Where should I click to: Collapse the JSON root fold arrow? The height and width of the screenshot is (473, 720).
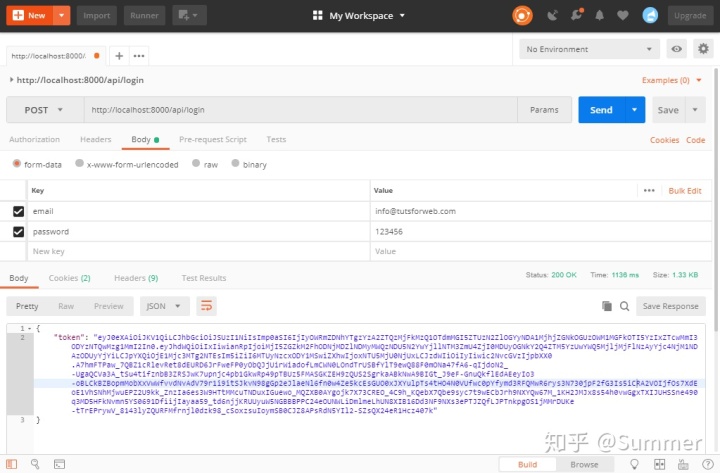coord(30,329)
